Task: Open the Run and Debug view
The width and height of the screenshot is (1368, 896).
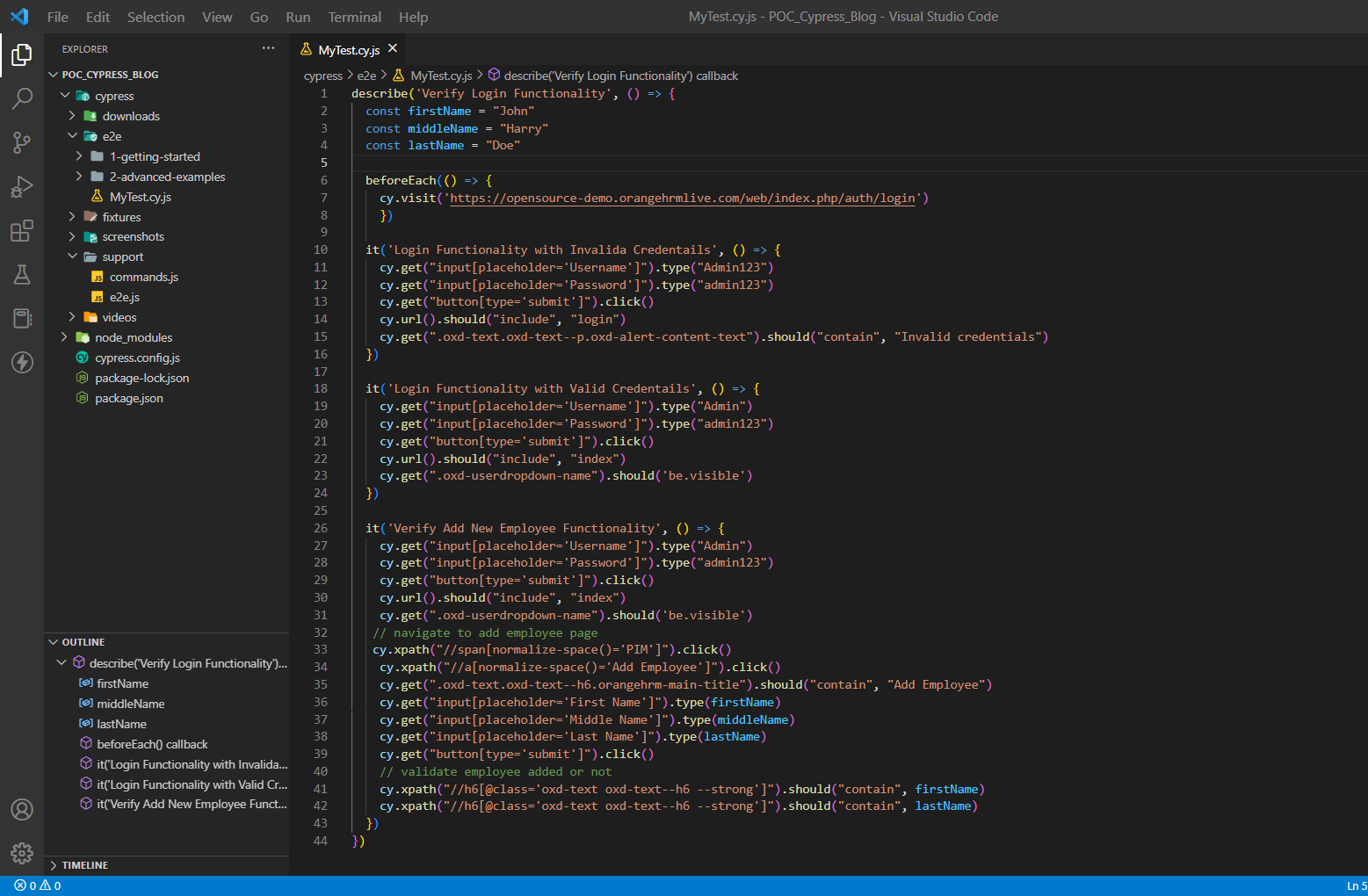Action: pyautogui.click(x=22, y=186)
